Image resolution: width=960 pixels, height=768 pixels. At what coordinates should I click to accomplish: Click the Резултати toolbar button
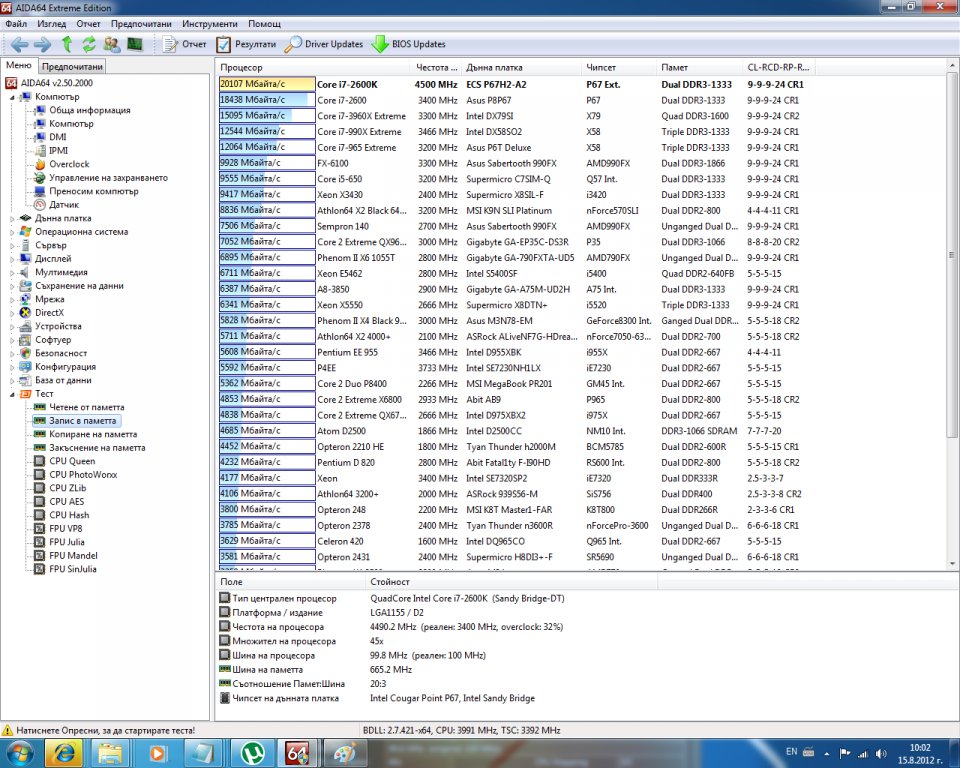246,44
